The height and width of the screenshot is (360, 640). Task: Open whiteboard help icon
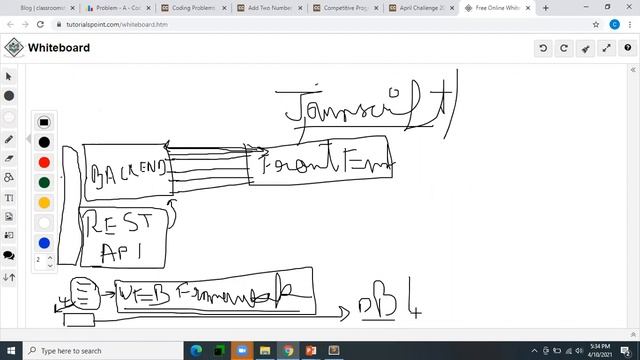628,48
